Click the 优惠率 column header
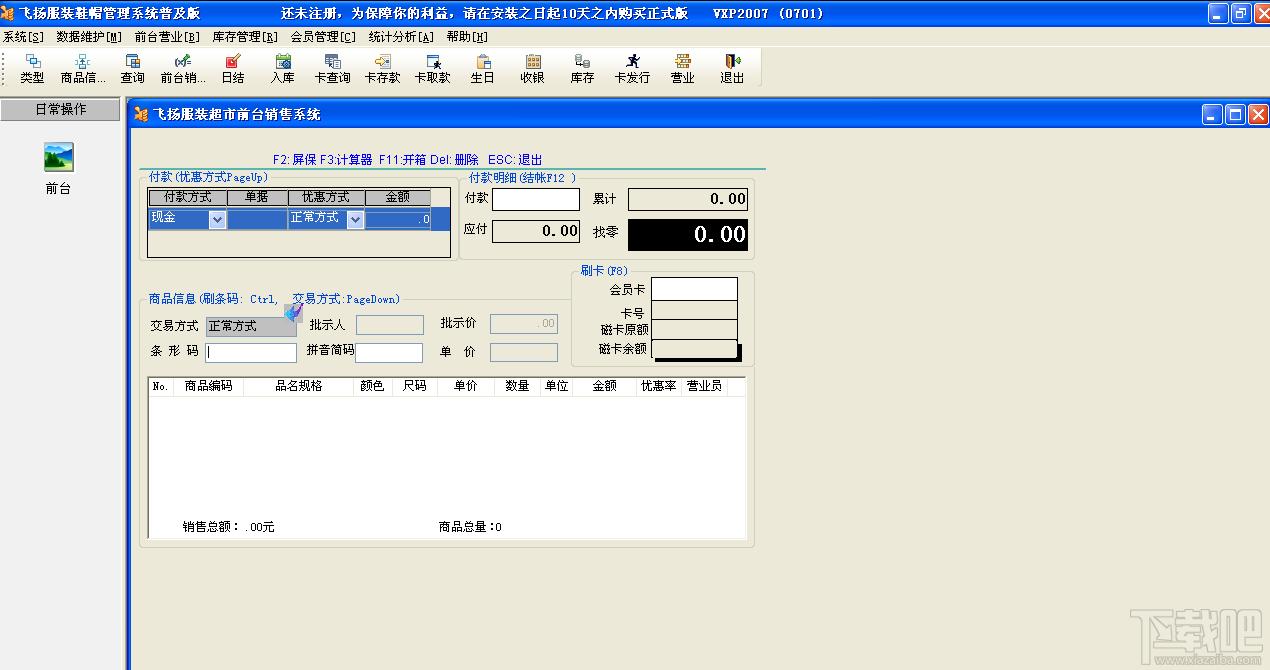Image resolution: width=1270 pixels, height=670 pixels. [659, 386]
